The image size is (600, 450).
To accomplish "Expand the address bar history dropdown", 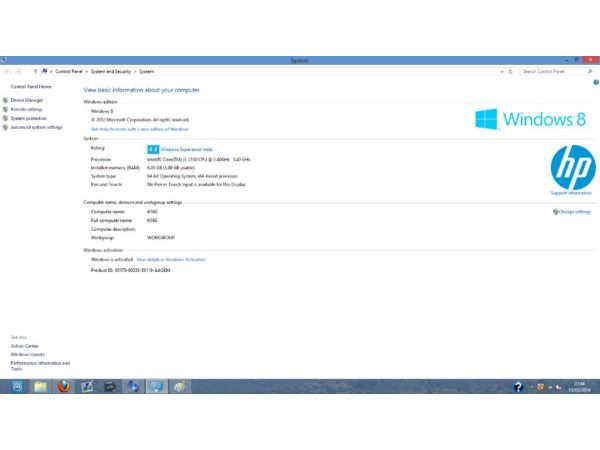I will (501, 72).
